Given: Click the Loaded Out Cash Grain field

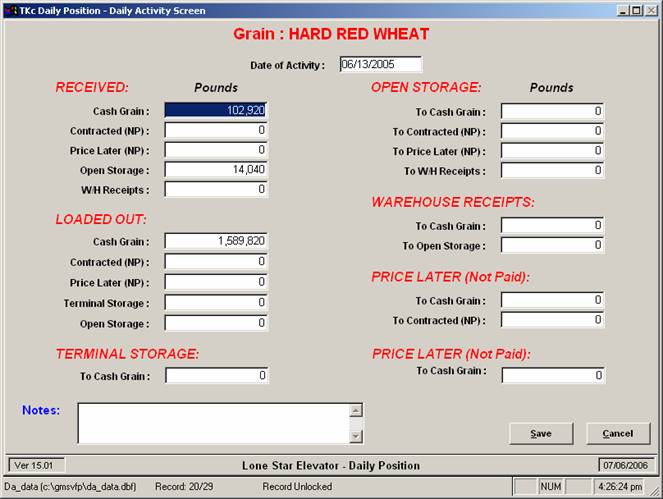Looking at the screenshot, I should 216,241.
